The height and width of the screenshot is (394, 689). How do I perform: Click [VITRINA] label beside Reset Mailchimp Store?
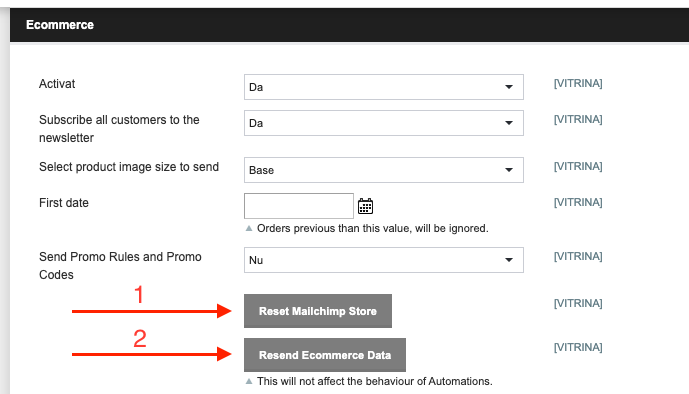578,304
